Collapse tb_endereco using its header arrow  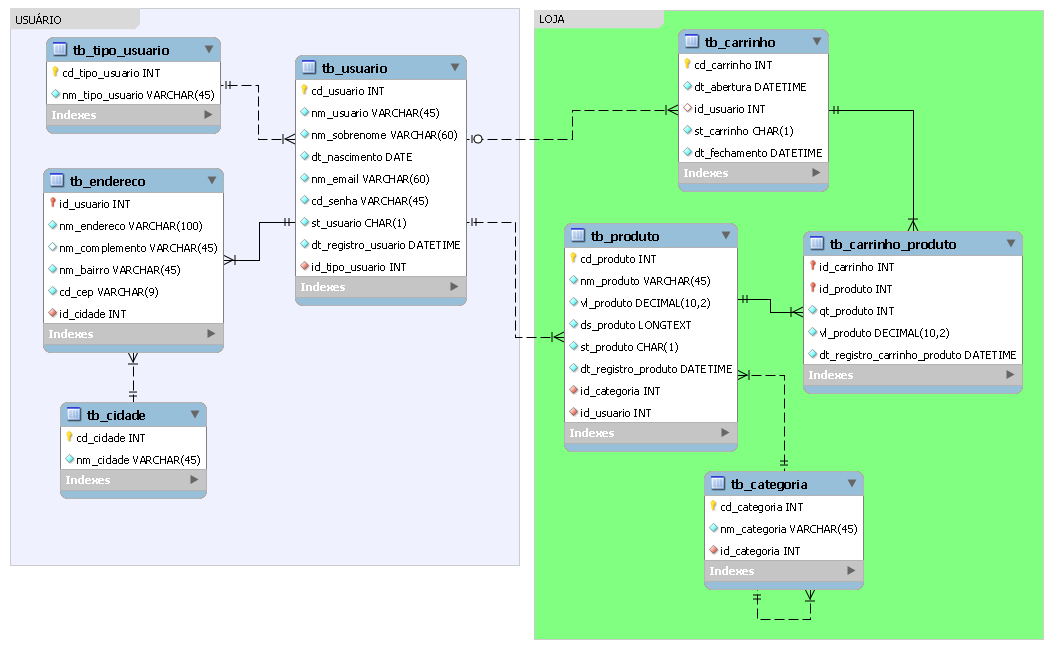[x=211, y=181]
